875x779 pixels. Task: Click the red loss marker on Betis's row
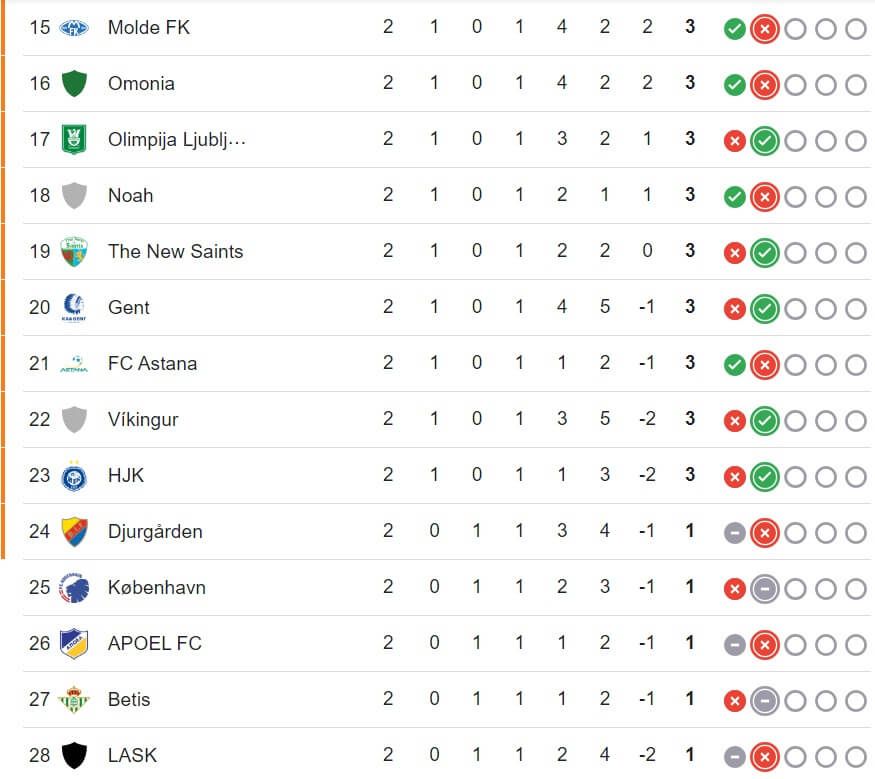735,700
